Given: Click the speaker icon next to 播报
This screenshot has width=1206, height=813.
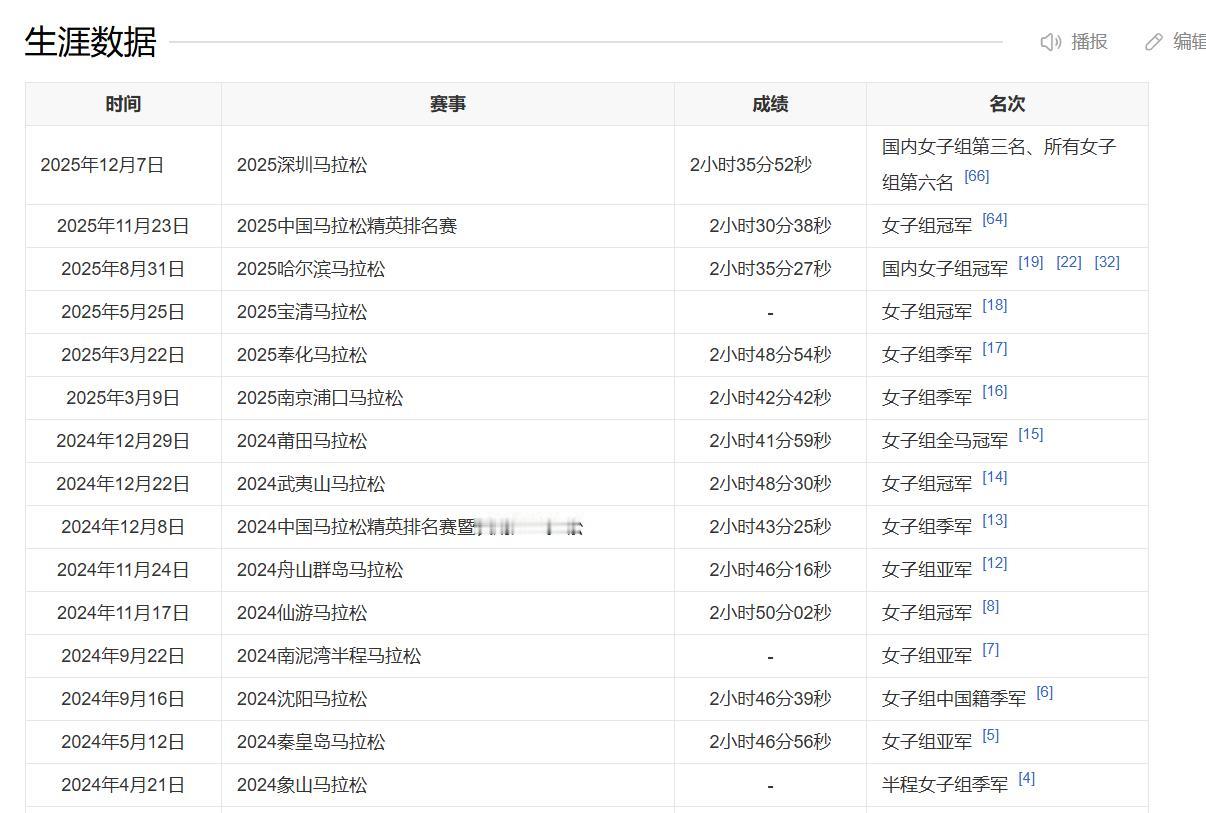Looking at the screenshot, I should (1050, 42).
